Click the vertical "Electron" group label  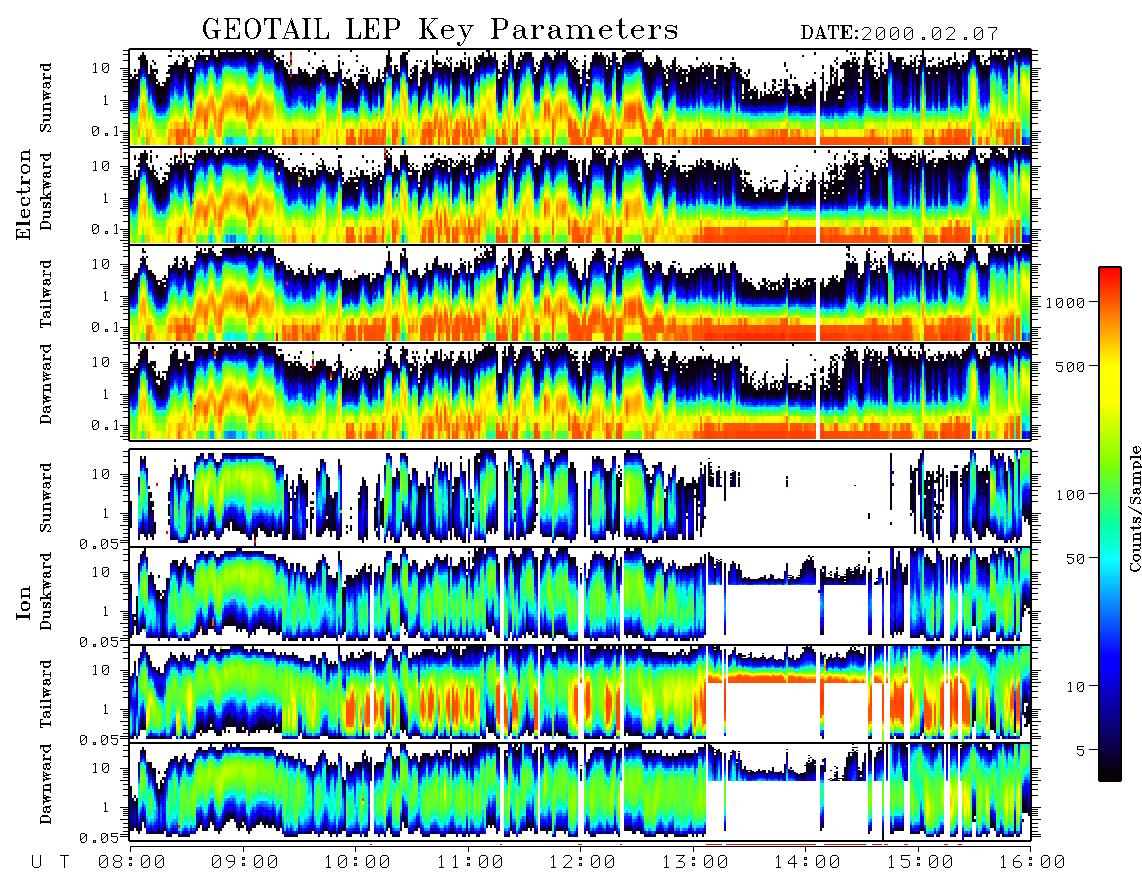(x=24, y=195)
